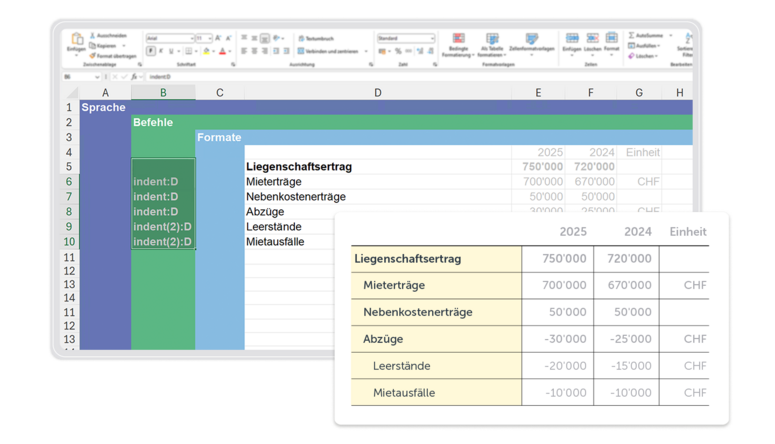Open Bedingte Formatierung
The width and height of the screenshot is (775, 444).
coord(458,40)
